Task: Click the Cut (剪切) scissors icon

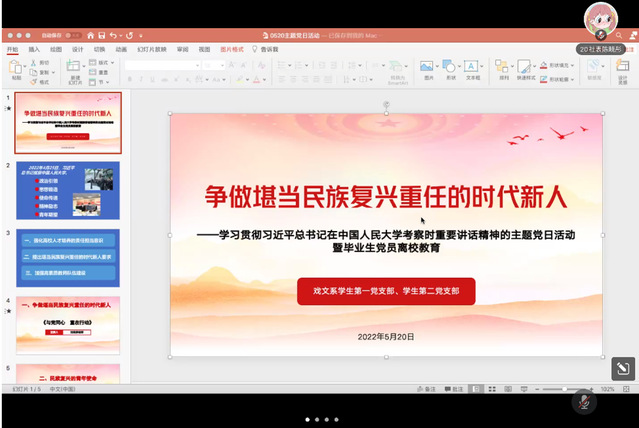Action: 34,62
